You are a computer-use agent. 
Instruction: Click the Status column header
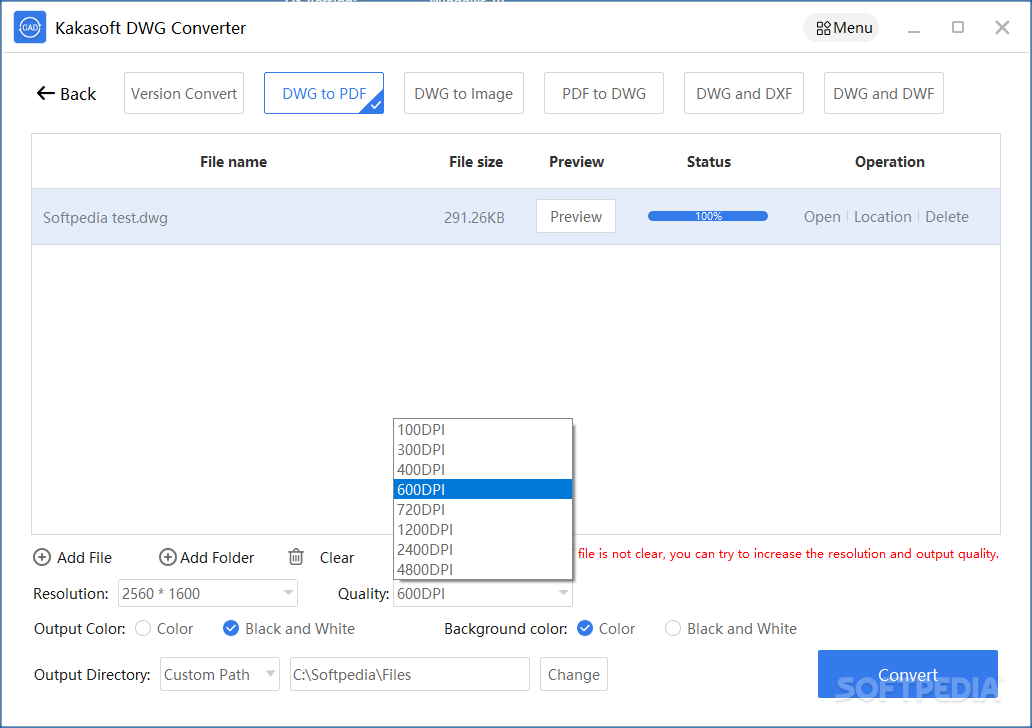click(709, 162)
